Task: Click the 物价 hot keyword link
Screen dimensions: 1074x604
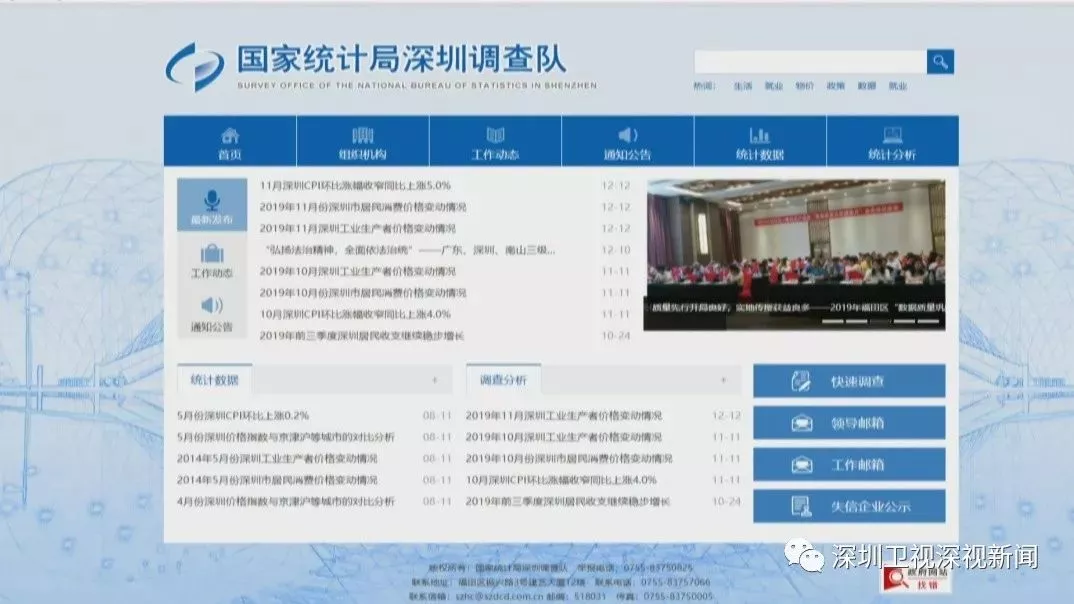Action: [804, 86]
